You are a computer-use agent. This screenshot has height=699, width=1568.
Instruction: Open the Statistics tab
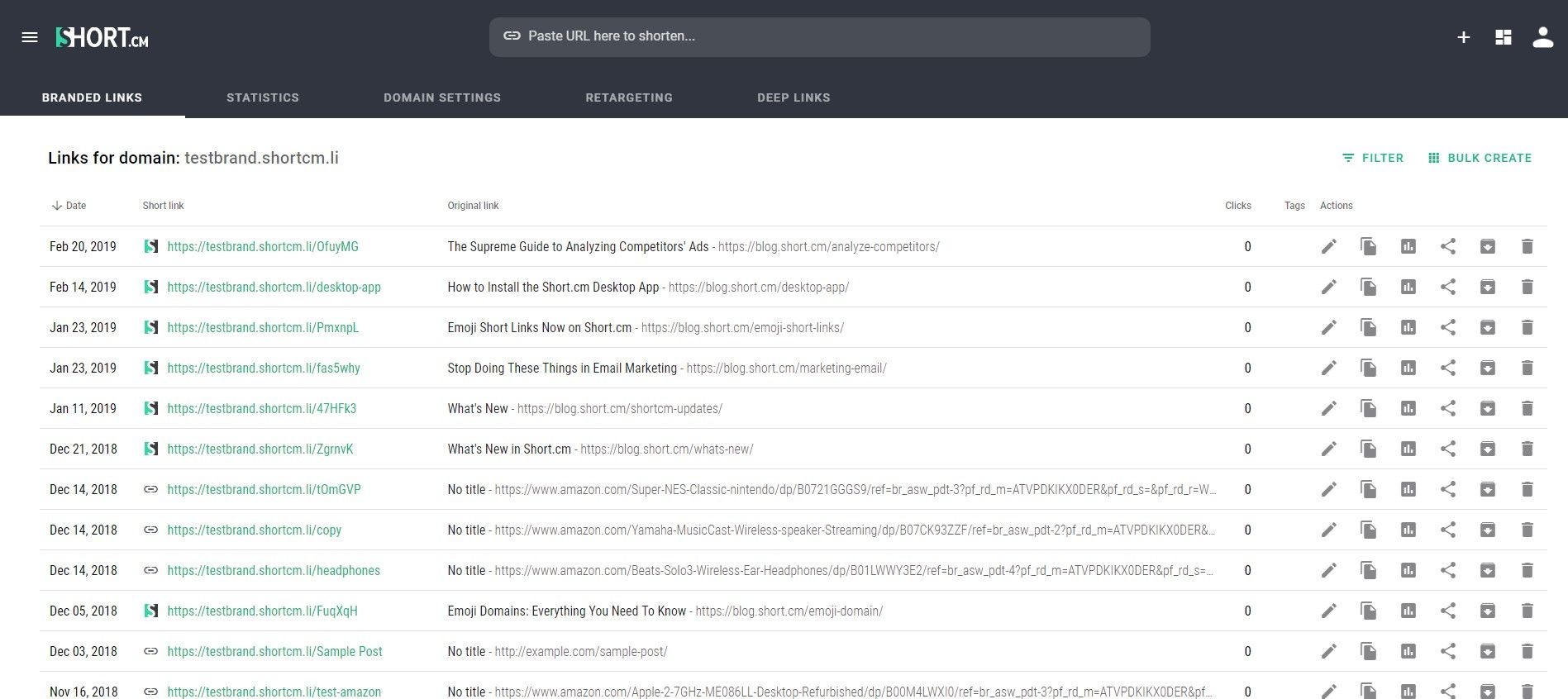[263, 97]
